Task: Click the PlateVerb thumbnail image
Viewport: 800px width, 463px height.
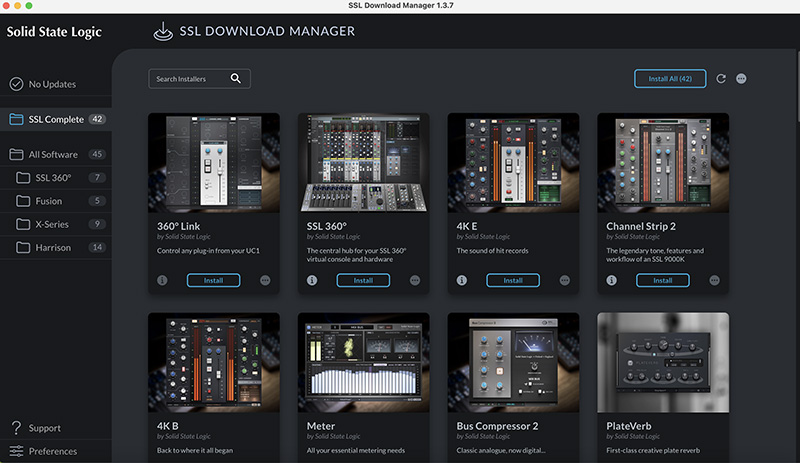Action: [663, 360]
